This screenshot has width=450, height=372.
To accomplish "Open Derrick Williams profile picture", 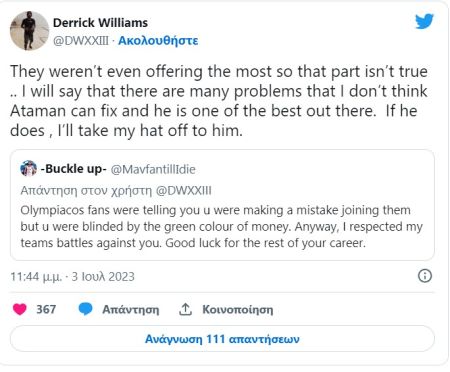I will pyautogui.click(x=30, y=31).
